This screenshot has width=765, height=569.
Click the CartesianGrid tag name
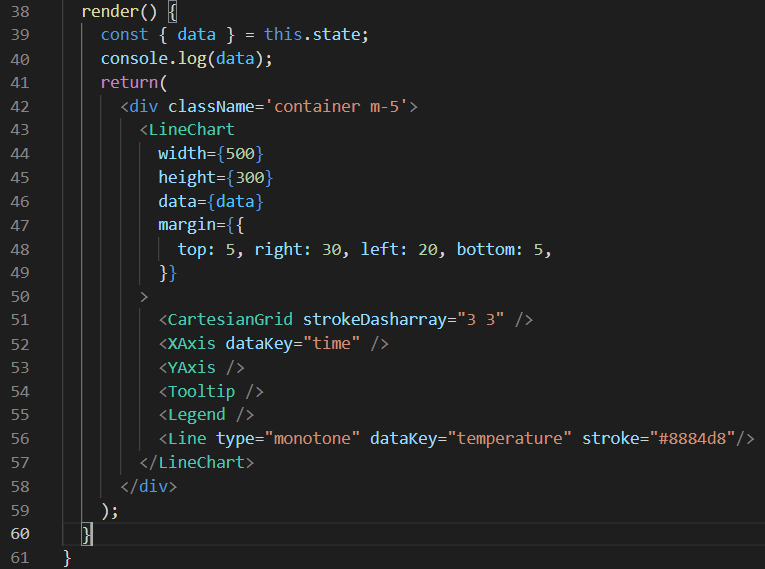[230, 320]
